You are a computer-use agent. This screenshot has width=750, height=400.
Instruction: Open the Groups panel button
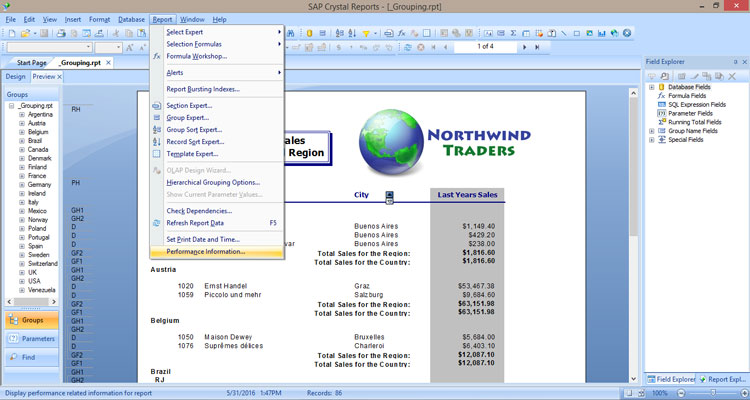point(32,320)
